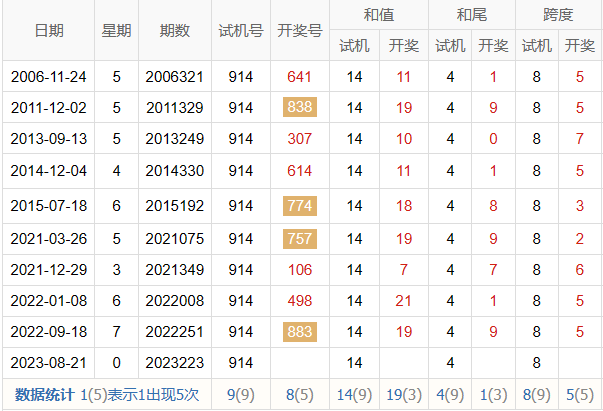Click the 开奖号 column header

(x=299, y=31)
